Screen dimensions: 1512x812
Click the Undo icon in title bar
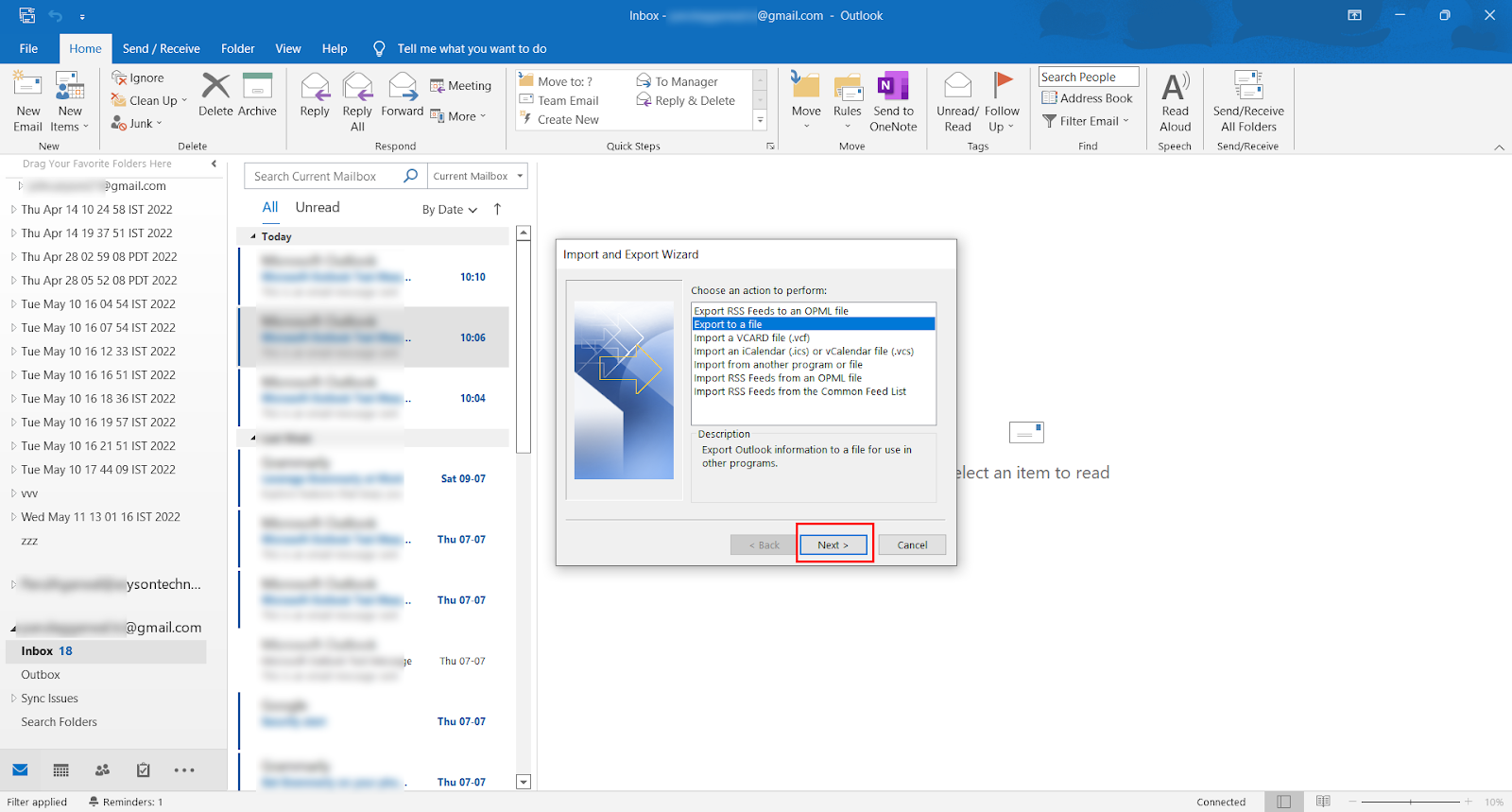pyautogui.click(x=55, y=16)
